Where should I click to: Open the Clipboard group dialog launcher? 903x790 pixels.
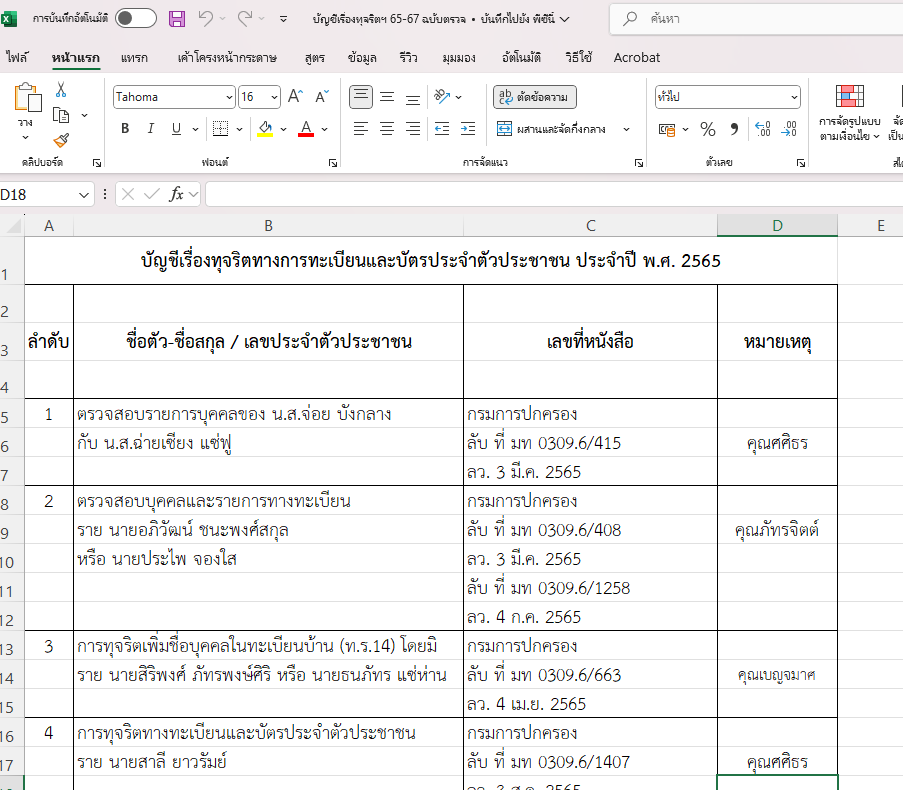tap(97, 163)
